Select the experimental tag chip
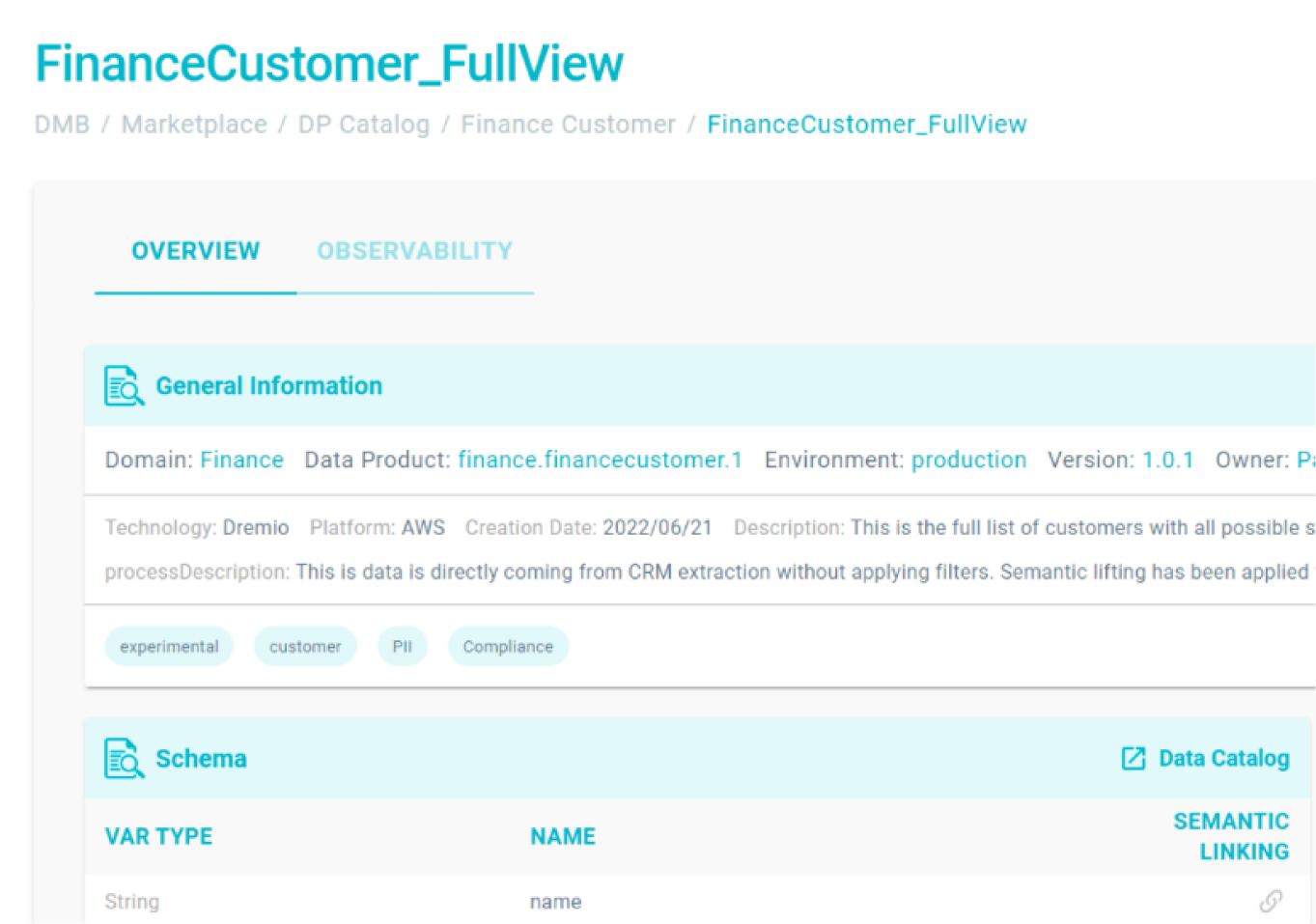Viewport: 1316px width, 924px height. [x=169, y=646]
